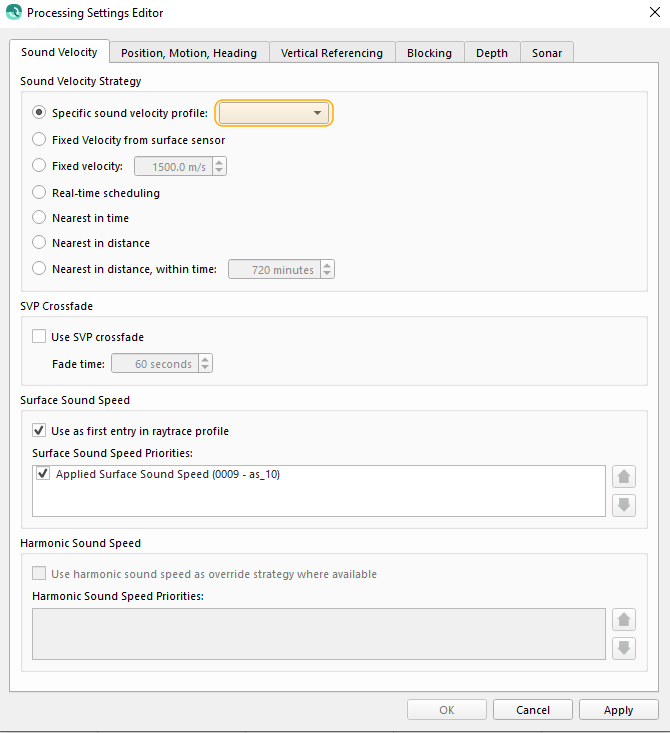The height and width of the screenshot is (733, 670).
Task: Move surface sound speed priority up
Action: pos(623,478)
